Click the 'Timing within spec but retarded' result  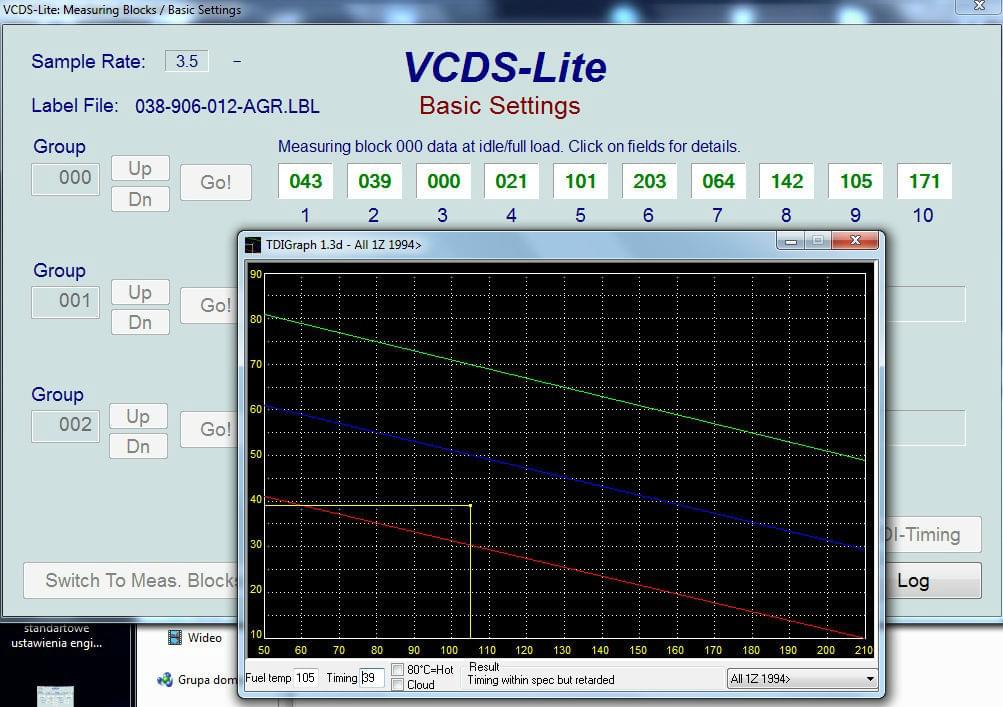(x=541, y=679)
